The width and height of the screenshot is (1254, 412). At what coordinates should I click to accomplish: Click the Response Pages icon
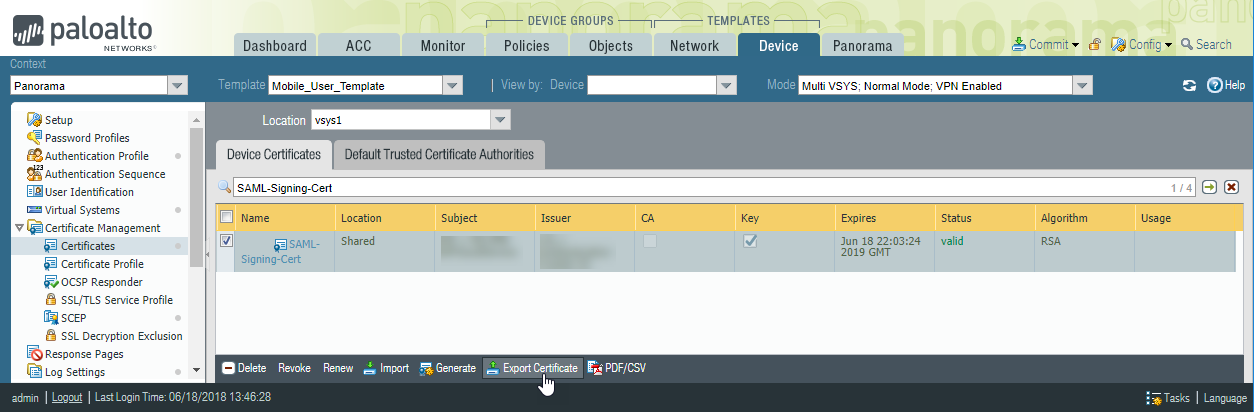pyautogui.click(x=35, y=354)
